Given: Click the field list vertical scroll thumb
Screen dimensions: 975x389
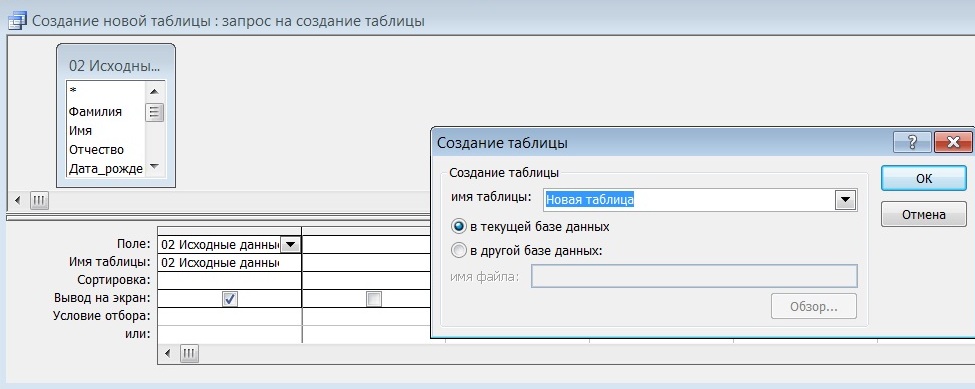Looking at the screenshot, I should point(154,112).
